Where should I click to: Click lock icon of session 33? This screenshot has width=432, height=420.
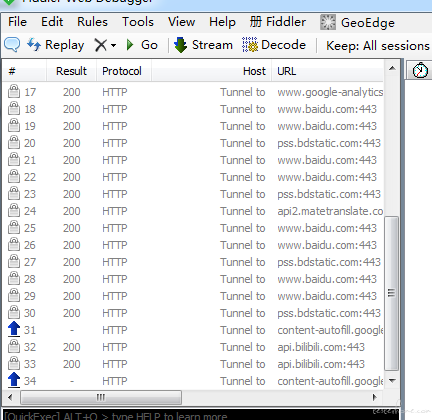tap(14, 363)
